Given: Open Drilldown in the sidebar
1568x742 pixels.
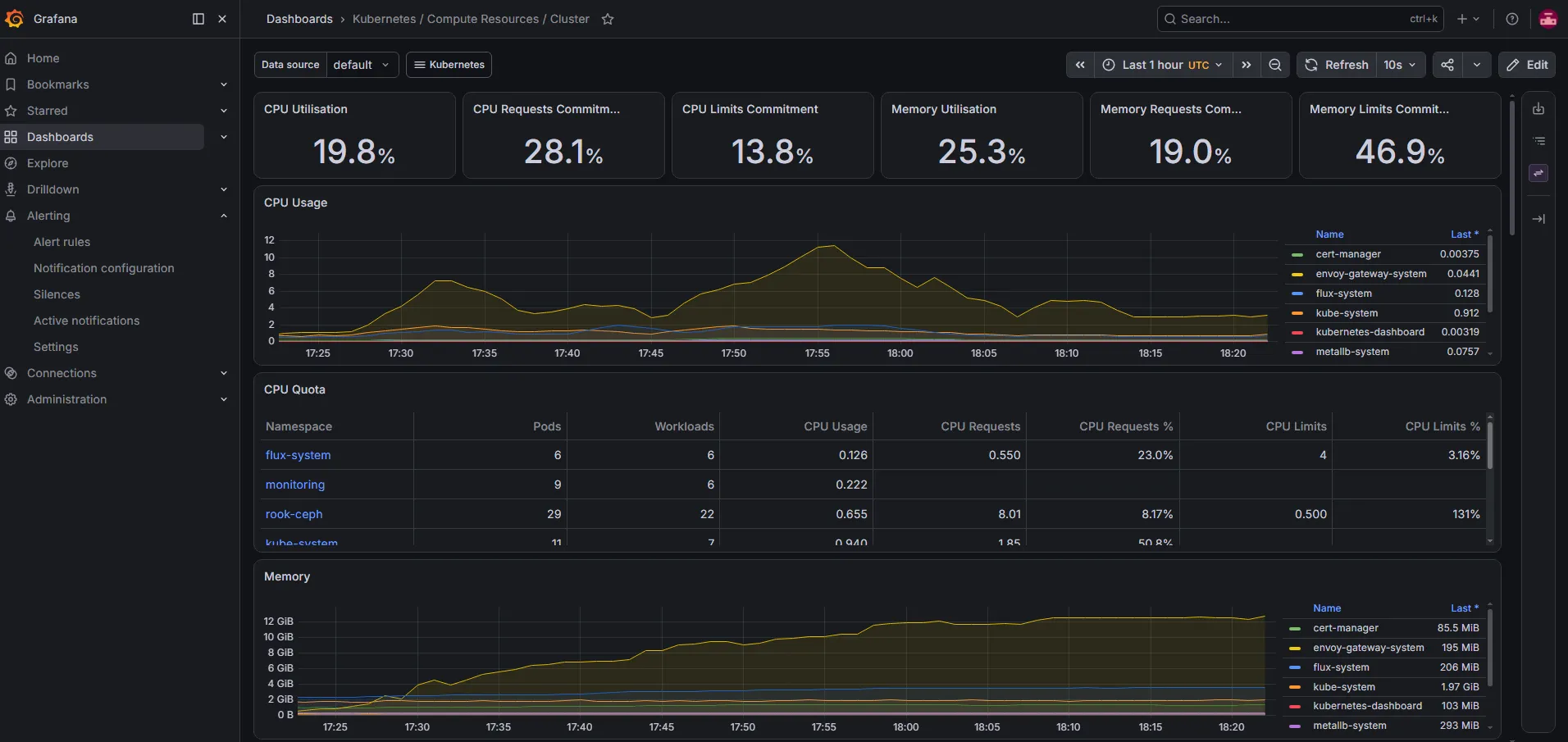Looking at the screenshot, I should [x=52, y=189].
